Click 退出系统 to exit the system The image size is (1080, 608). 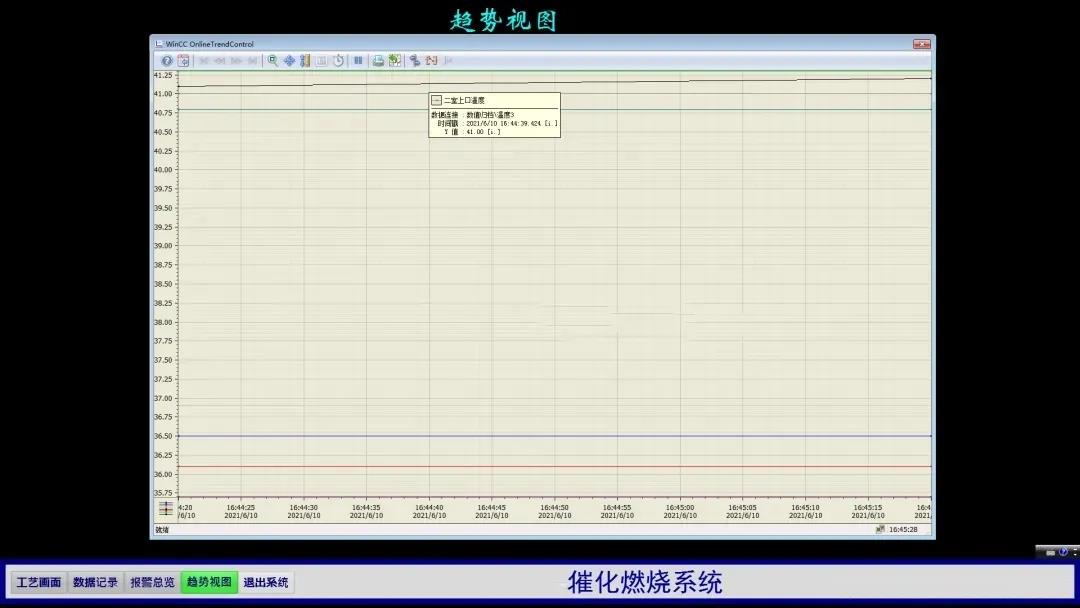266,582
